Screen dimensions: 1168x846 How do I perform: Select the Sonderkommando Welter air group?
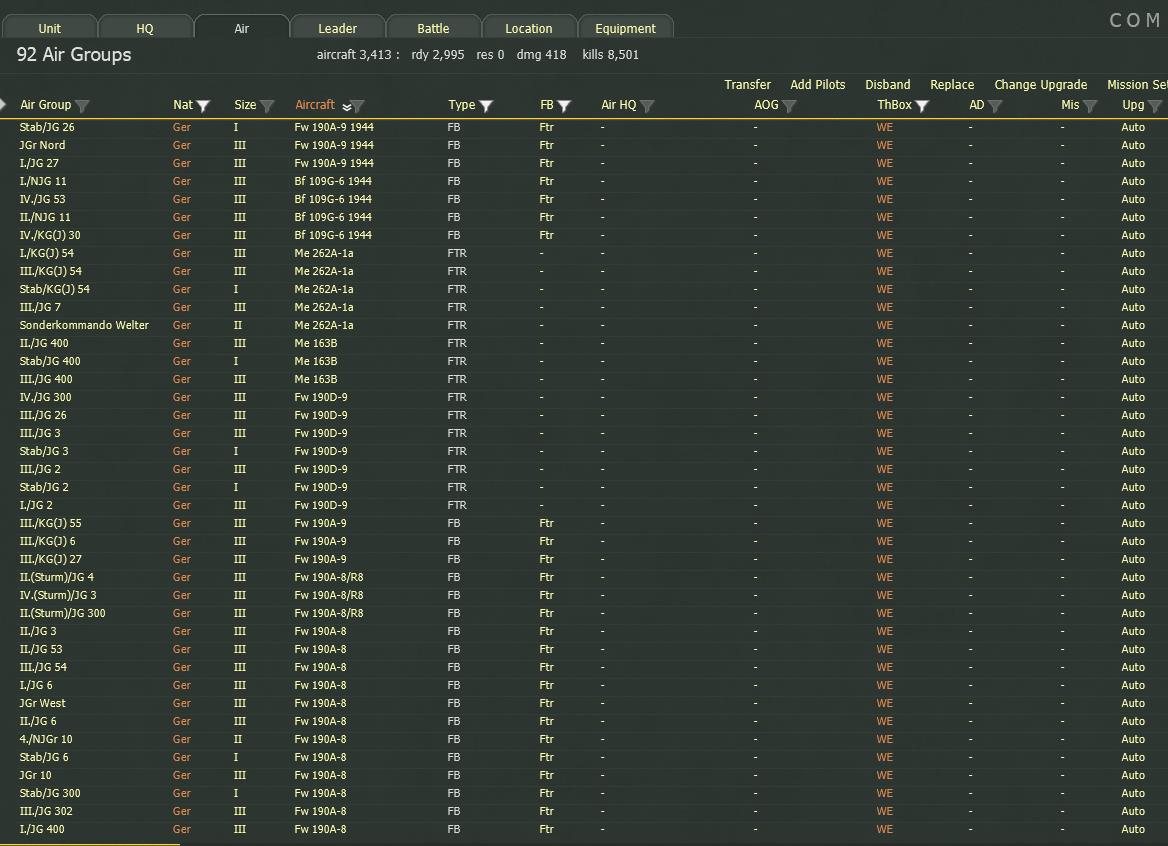pyautogui.click(x=84, y=325)
